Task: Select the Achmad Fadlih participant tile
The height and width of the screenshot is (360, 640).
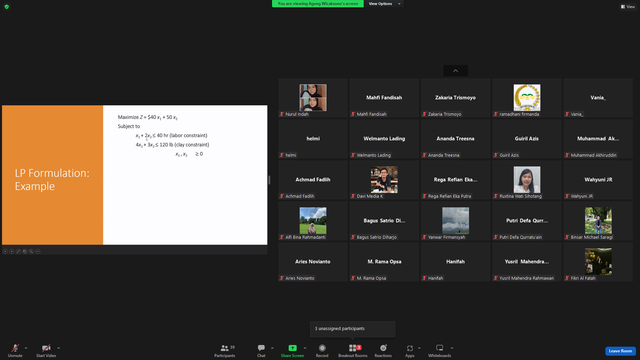Action: tap(313, 180)
